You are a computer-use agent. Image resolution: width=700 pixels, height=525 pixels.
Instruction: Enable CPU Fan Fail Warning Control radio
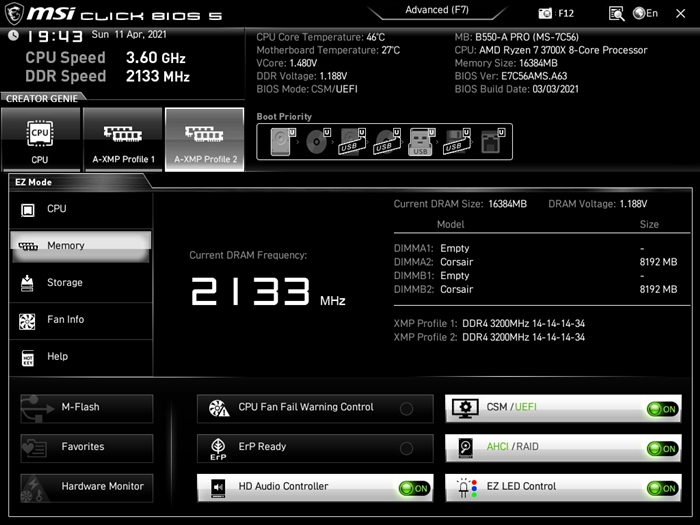[x=406, y=408]
